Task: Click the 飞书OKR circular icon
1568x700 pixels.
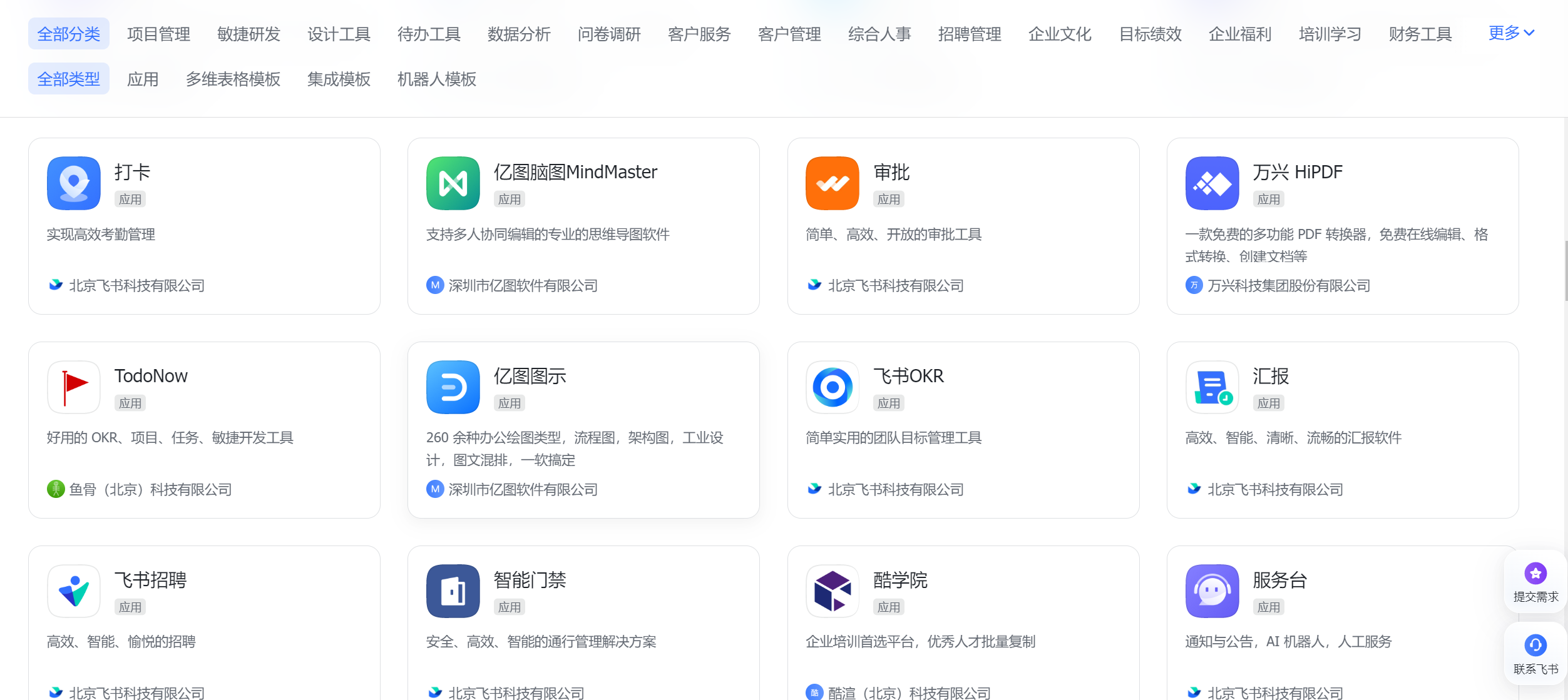Action: coord(833,387)
